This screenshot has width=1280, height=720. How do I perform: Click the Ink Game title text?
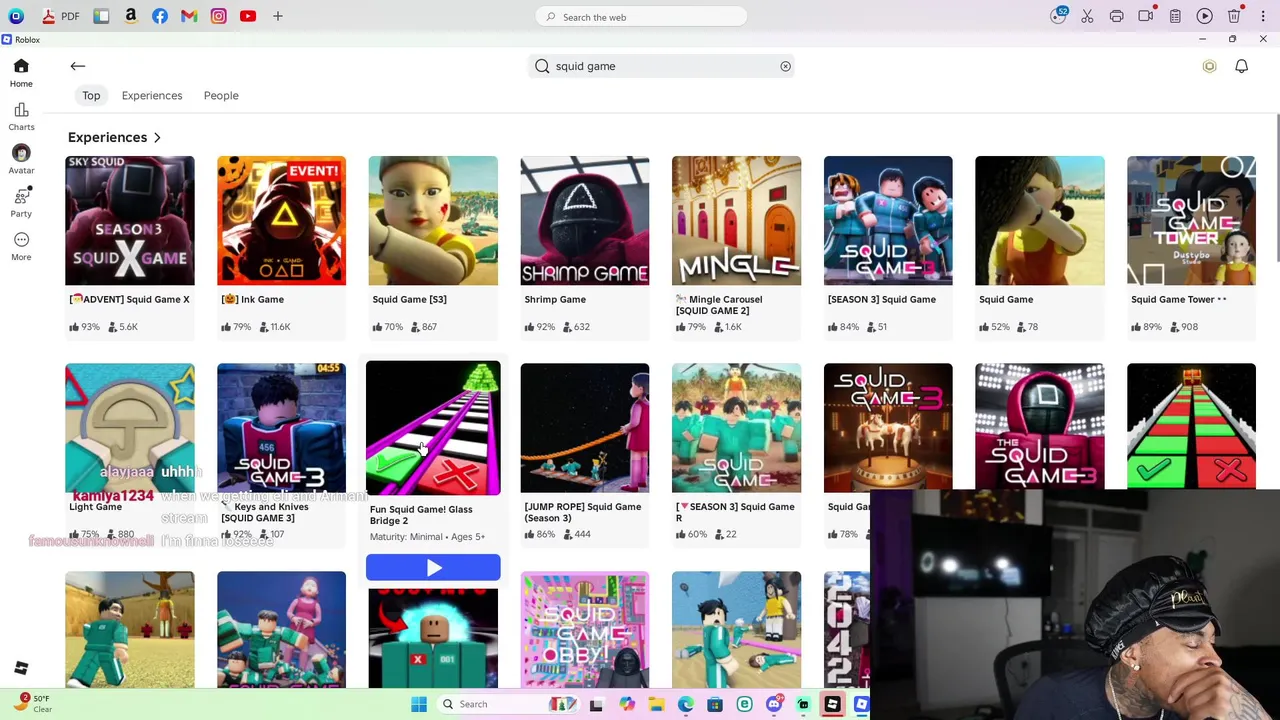point(253,299)
